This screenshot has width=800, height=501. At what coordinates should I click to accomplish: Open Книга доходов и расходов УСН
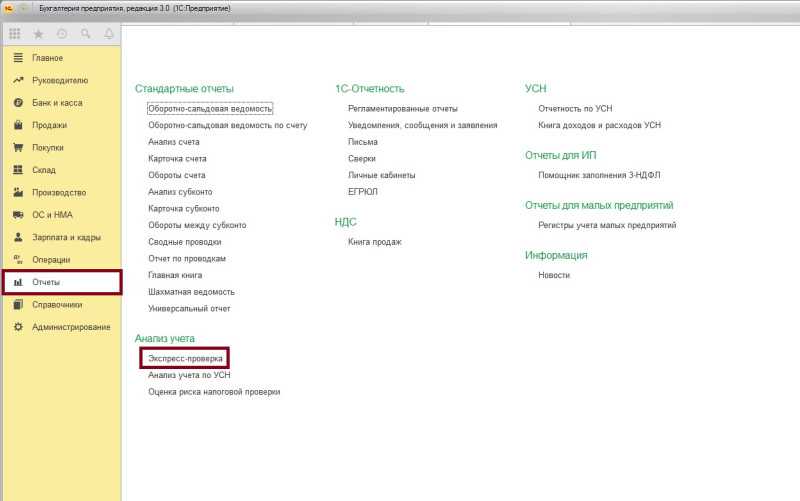tap(599, 125)
